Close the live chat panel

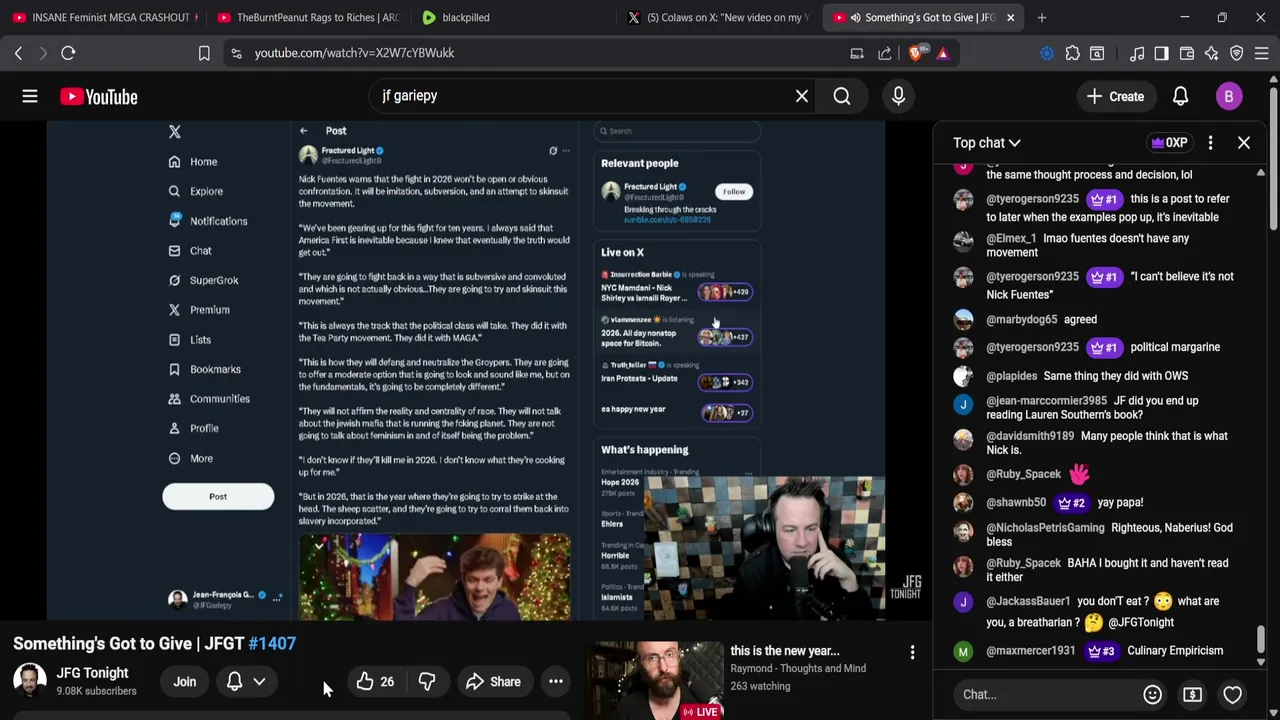click(x=1244, y=143)
